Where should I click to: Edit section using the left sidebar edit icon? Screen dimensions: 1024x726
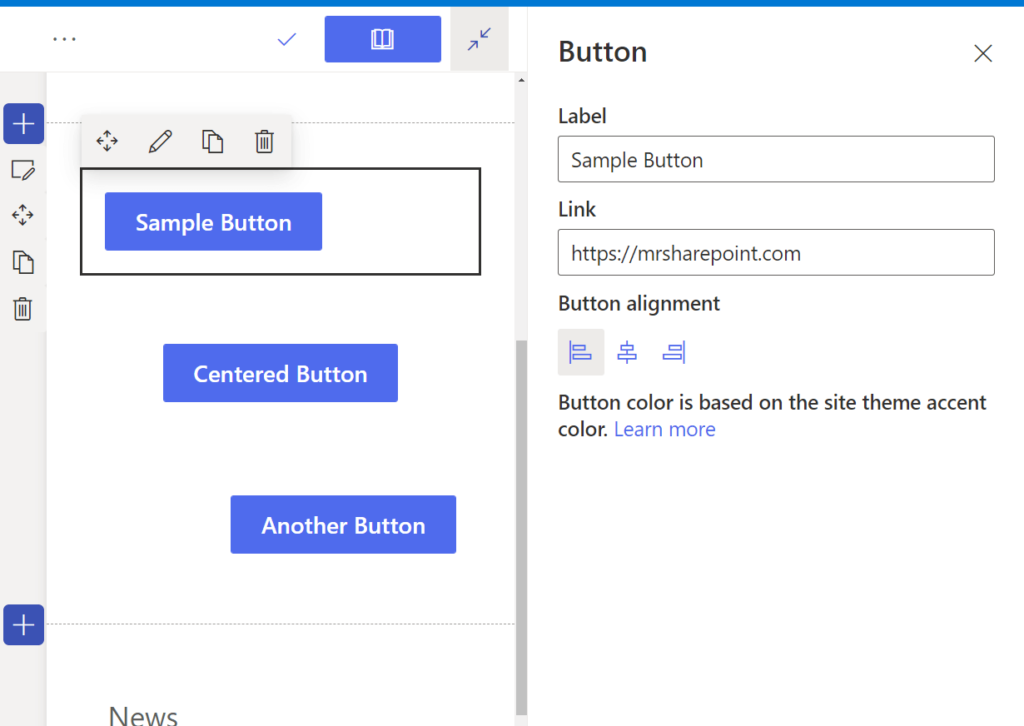pos(24,170)
